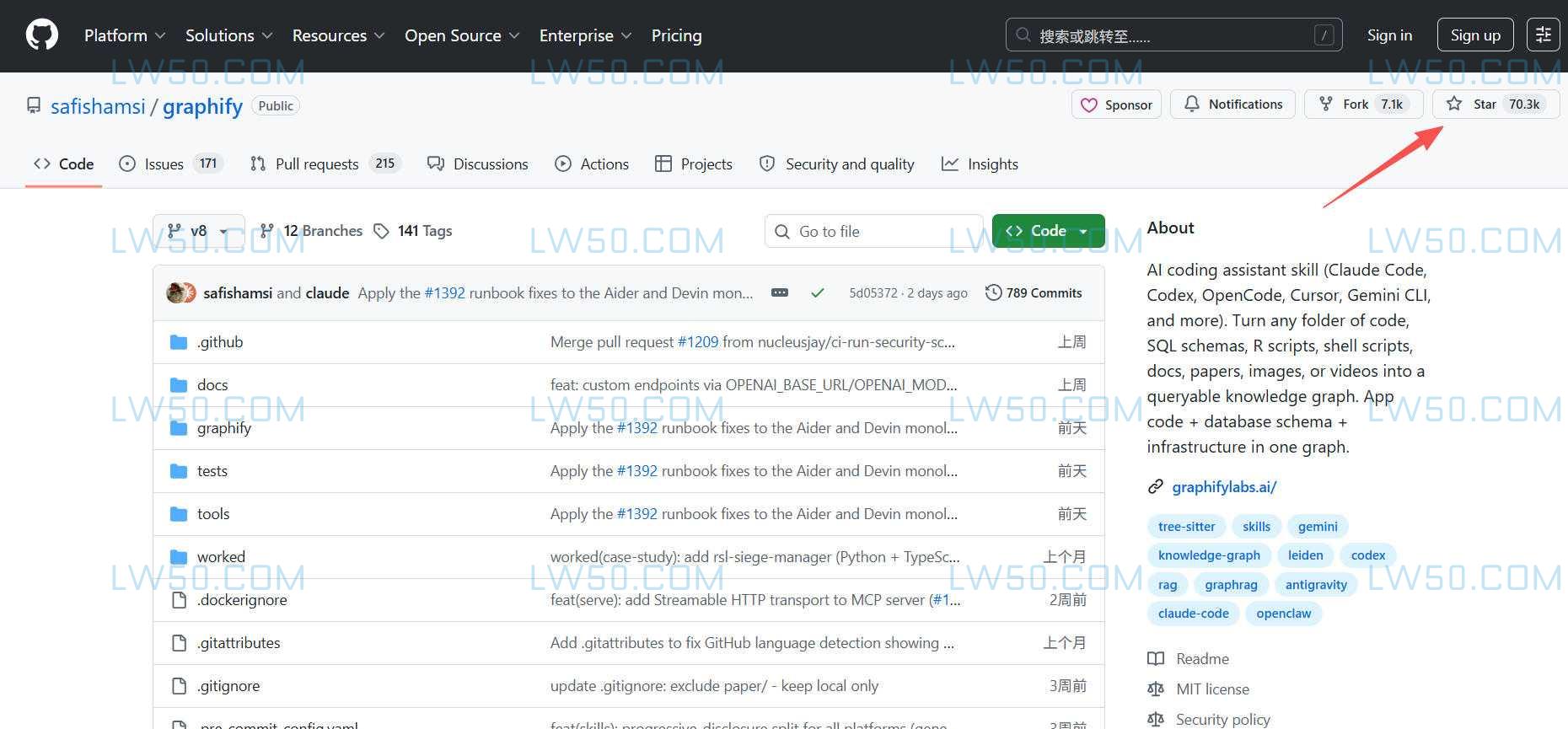Select the Insights tab
1568x729 pixels.
980,164
